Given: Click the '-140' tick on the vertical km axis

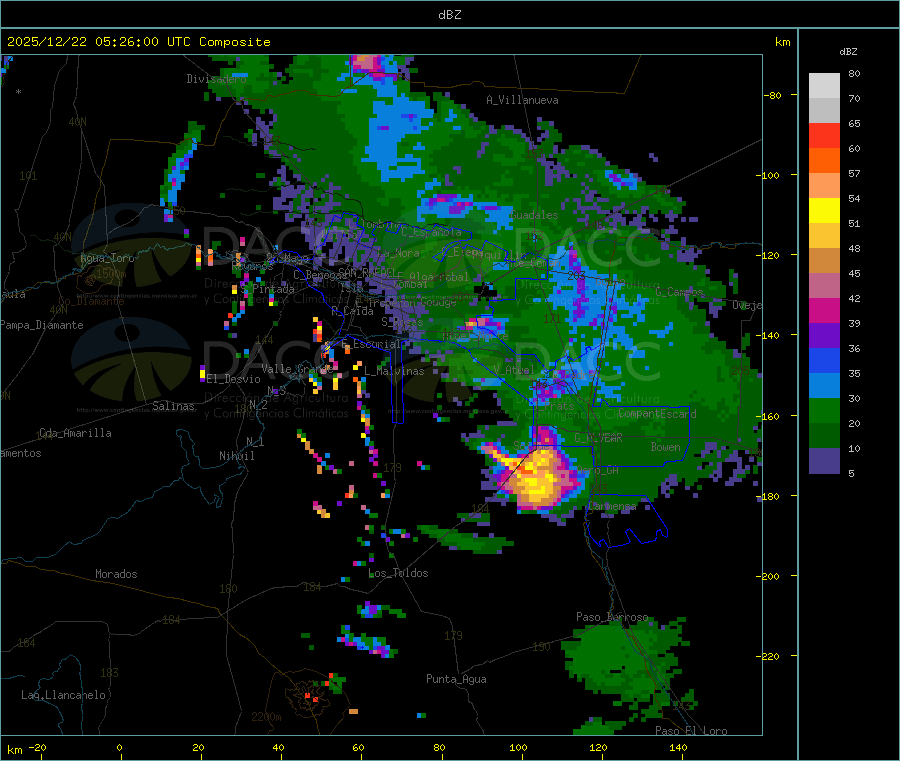Looking at the screenshot, I should [767, 335].
